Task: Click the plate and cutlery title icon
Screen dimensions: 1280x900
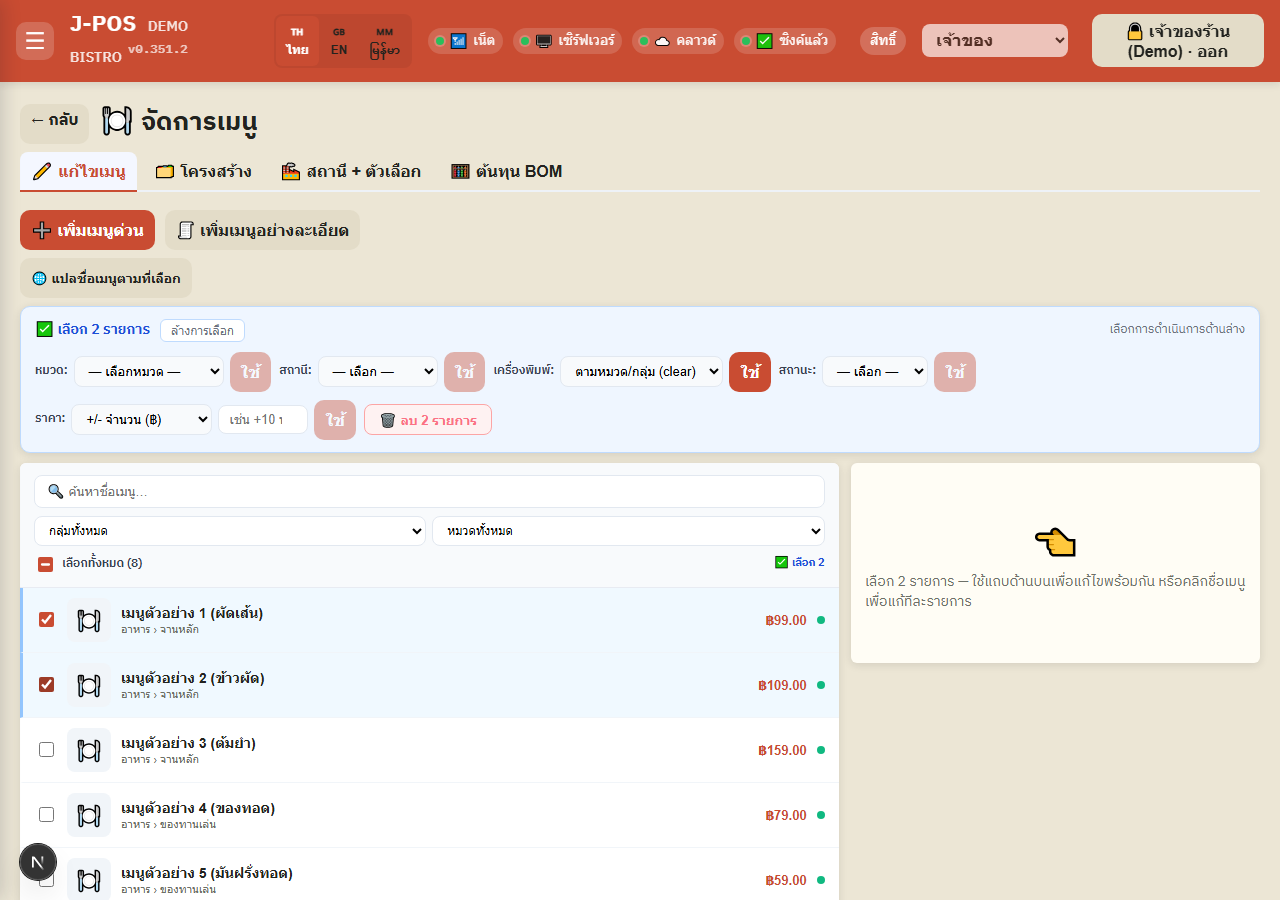Action: (x=117, y=122)
